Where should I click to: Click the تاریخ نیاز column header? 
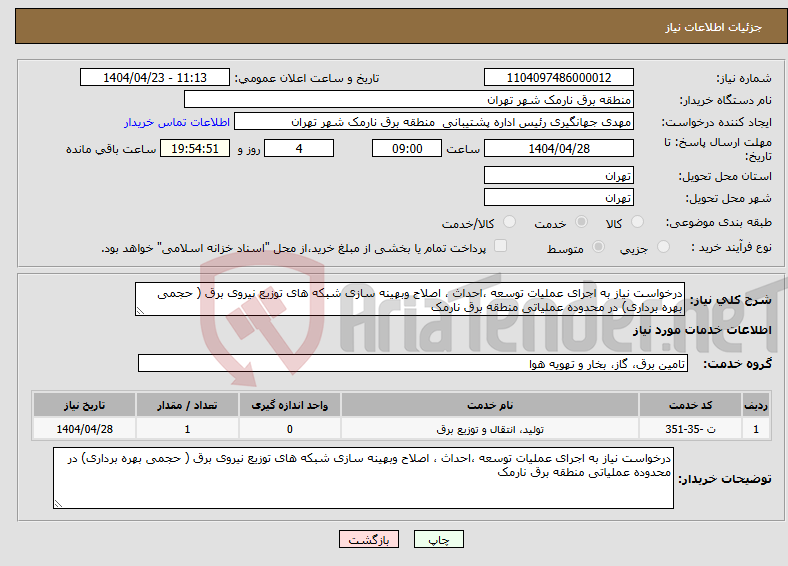84,405
